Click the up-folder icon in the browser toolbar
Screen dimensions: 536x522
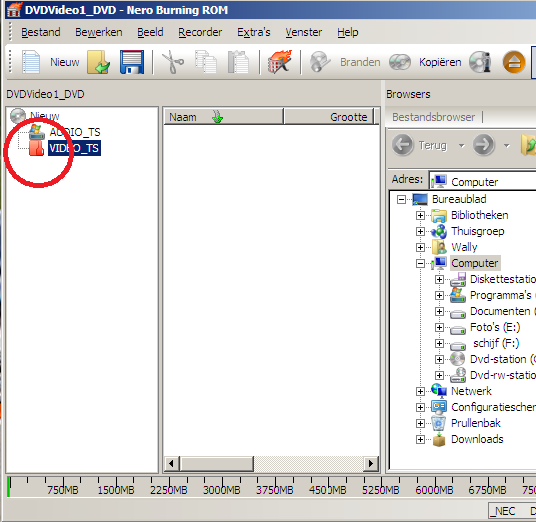[x=528, y=145]
